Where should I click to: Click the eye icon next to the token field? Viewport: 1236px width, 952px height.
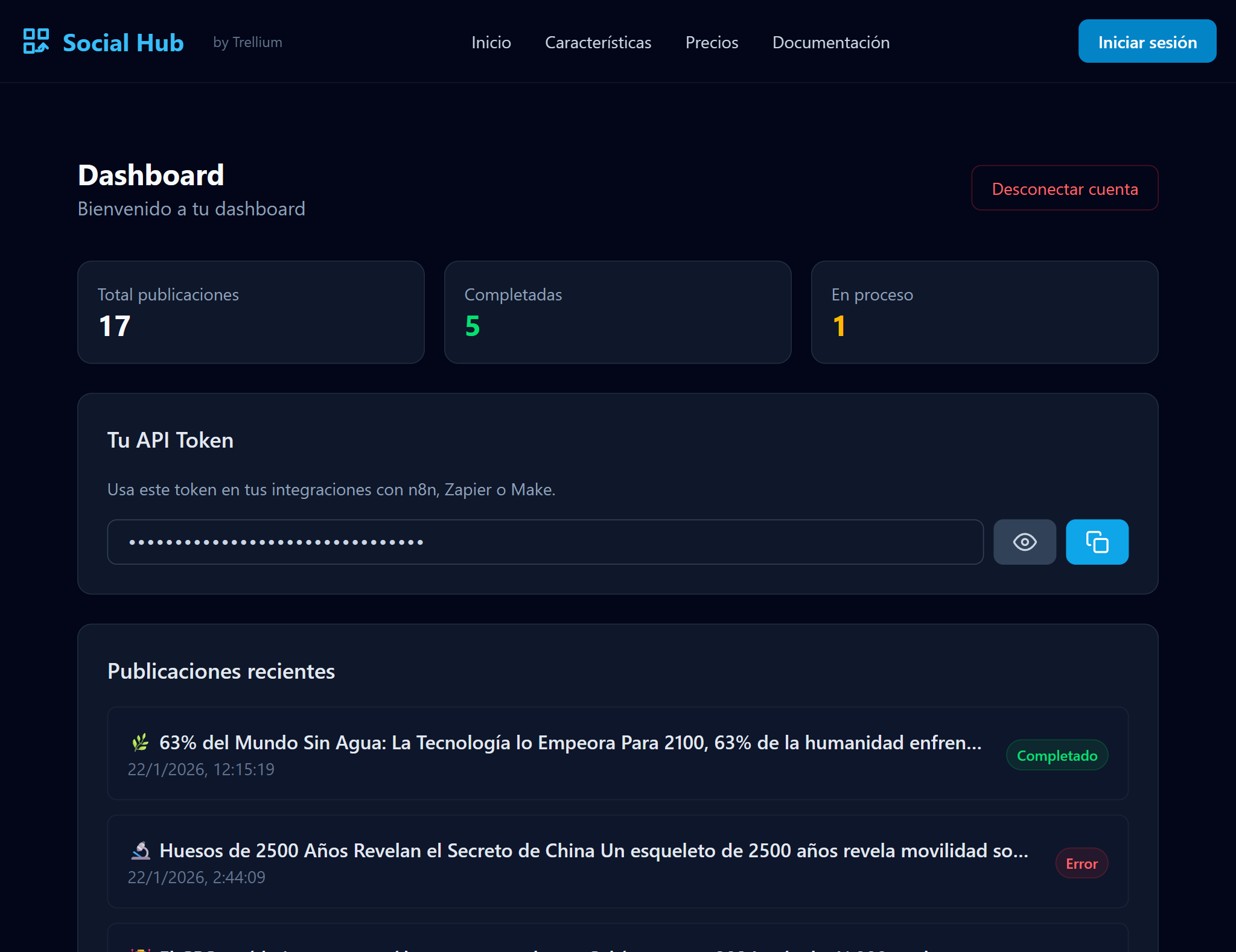(x=1024, y=541)
